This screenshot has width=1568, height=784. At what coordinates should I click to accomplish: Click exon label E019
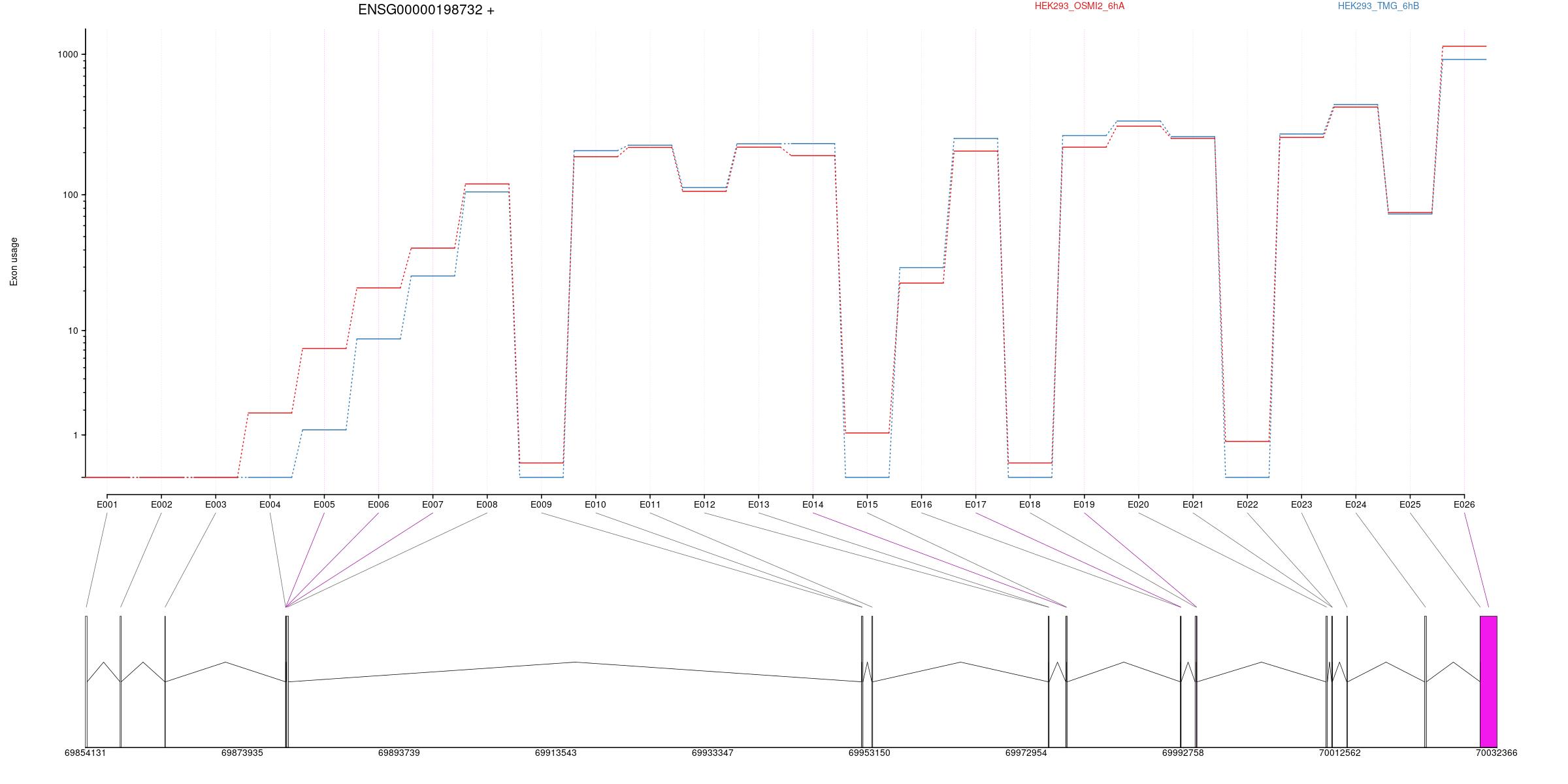point(1084,504)
